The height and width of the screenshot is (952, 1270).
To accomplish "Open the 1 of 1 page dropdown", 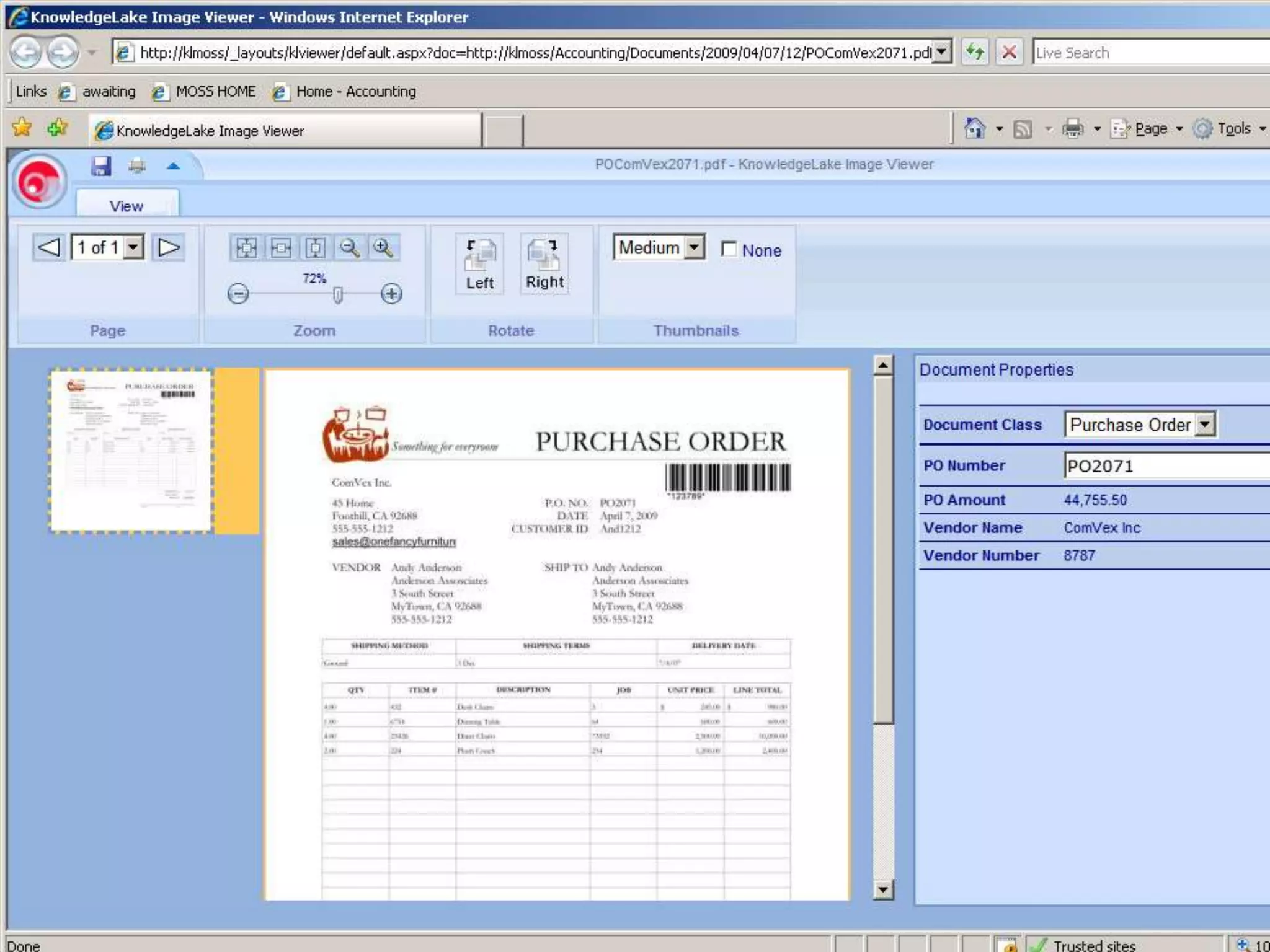I will point(133,248).
